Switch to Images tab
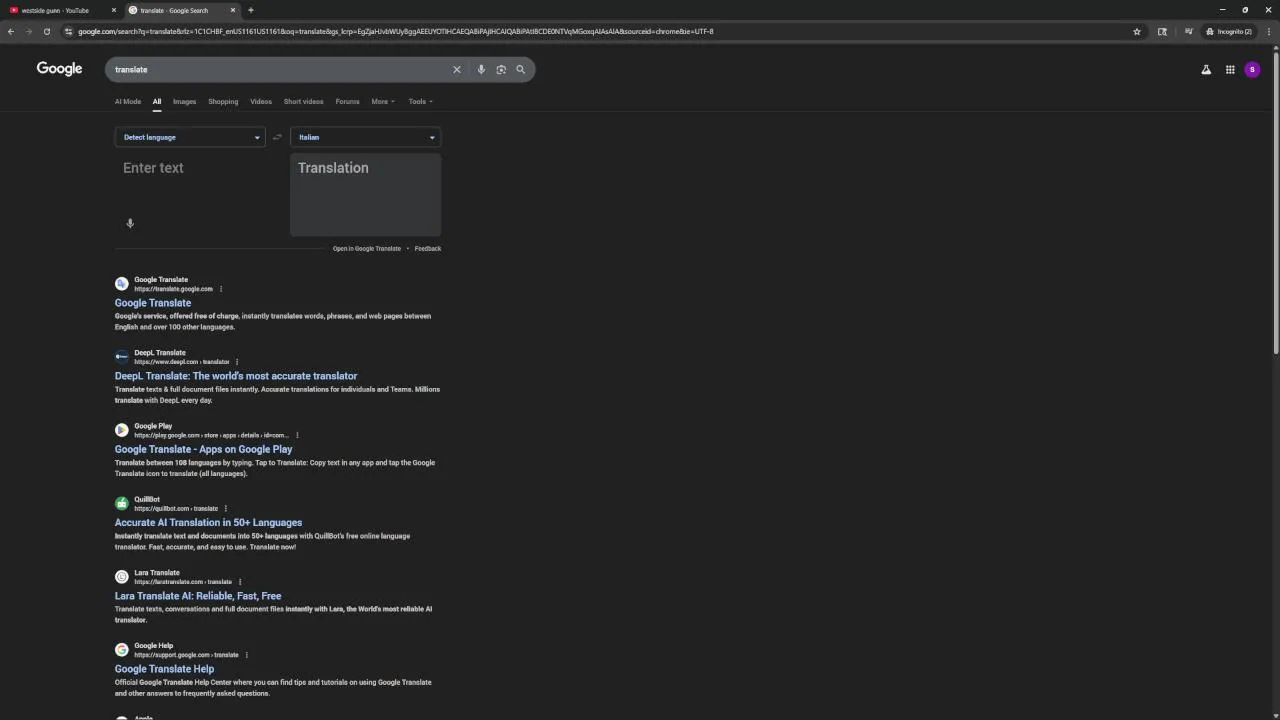The height and width of the screenshot is (720, 1280). click(184, 101)
